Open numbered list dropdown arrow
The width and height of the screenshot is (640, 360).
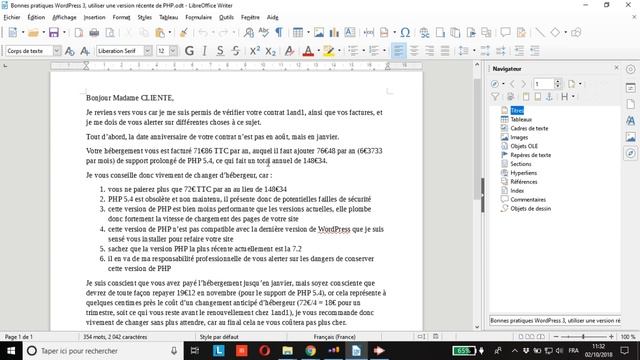tap(384, 51)
